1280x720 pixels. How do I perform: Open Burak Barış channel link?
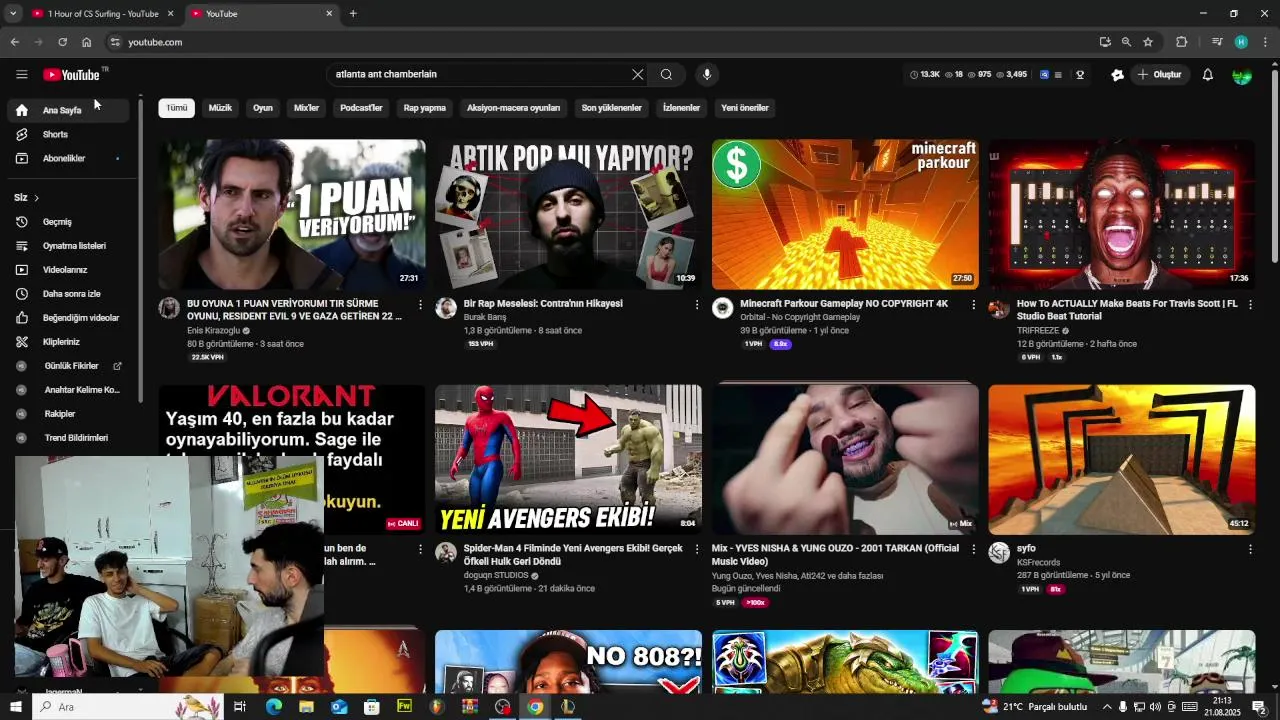tap(485, 317)
